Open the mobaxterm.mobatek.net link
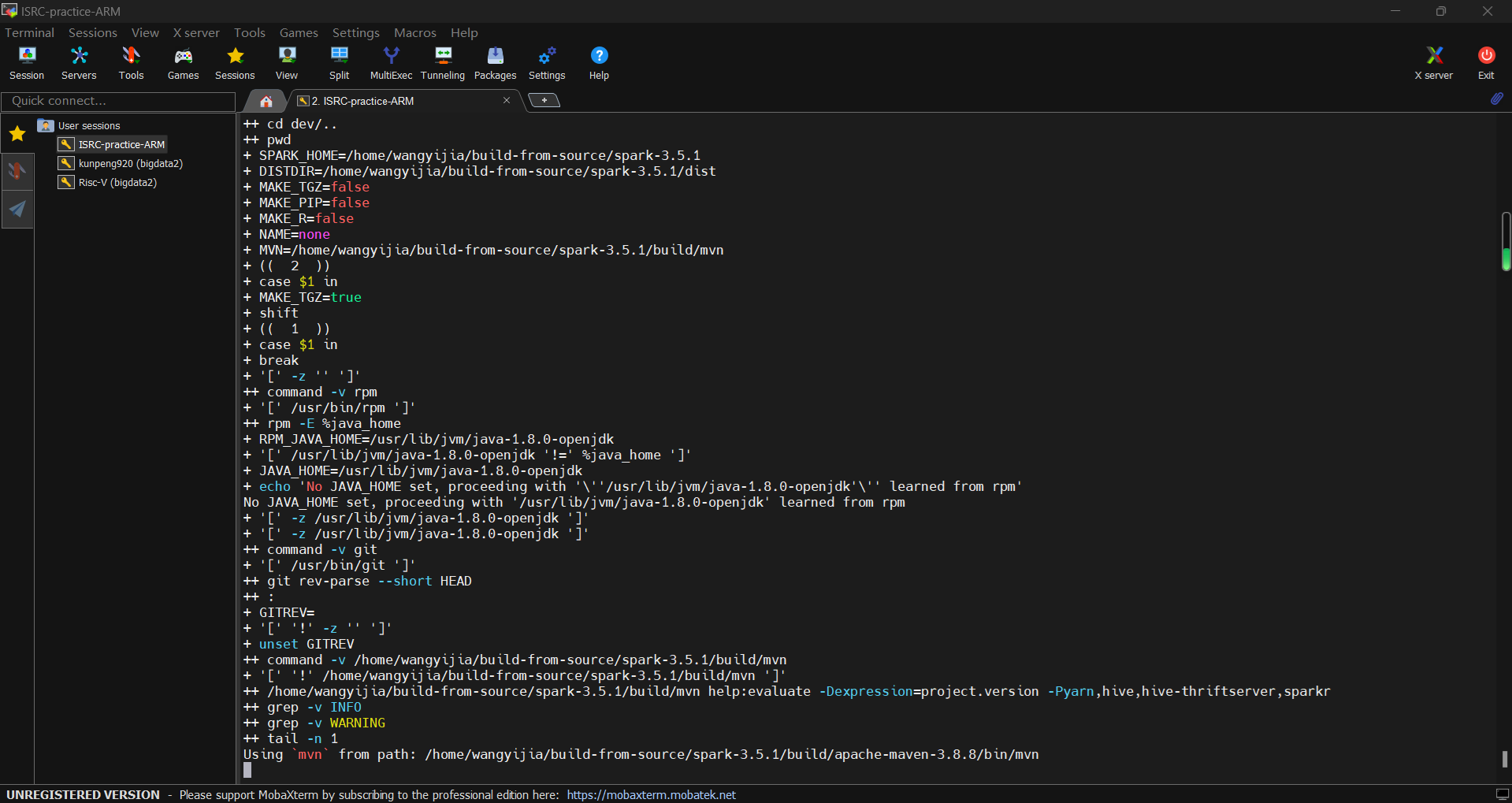Viewport: 1512px width, 803px height. click(x=651, y=794)
